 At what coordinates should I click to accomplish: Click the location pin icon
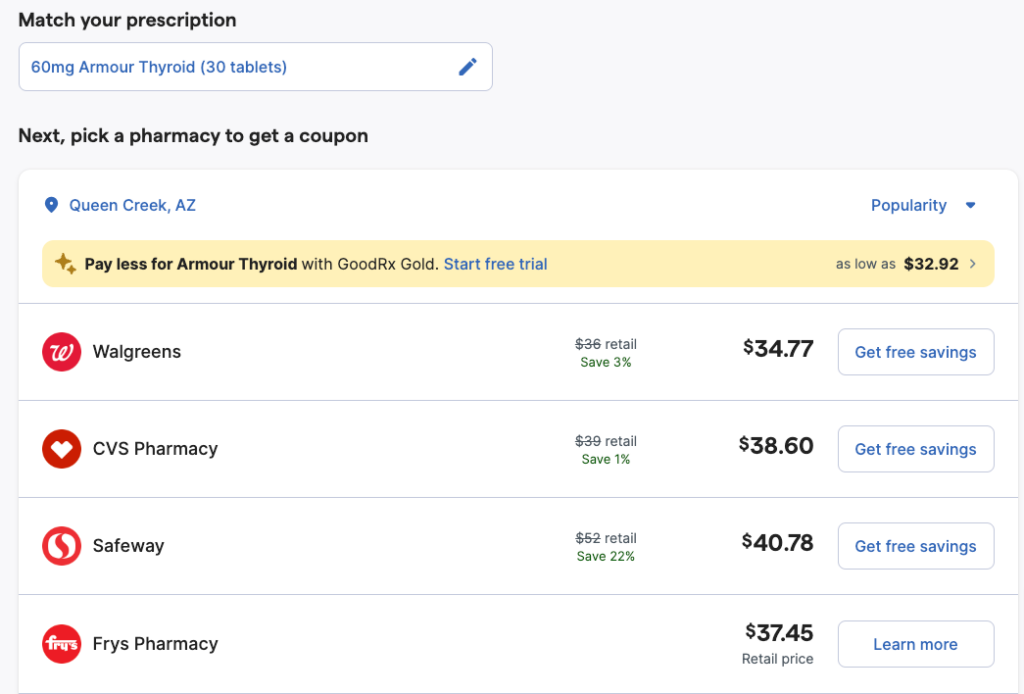tap(52, 205)
